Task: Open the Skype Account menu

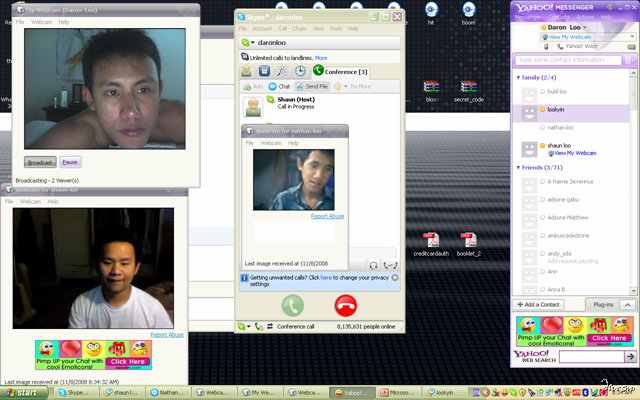Action: click(262, 29)
